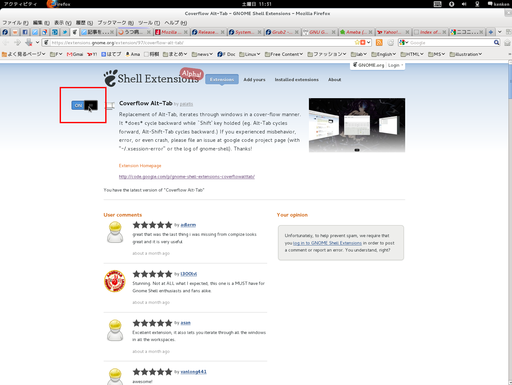512x385 pixels.
Task: Click the browser back arrow
Action: [x=6, y=43]
